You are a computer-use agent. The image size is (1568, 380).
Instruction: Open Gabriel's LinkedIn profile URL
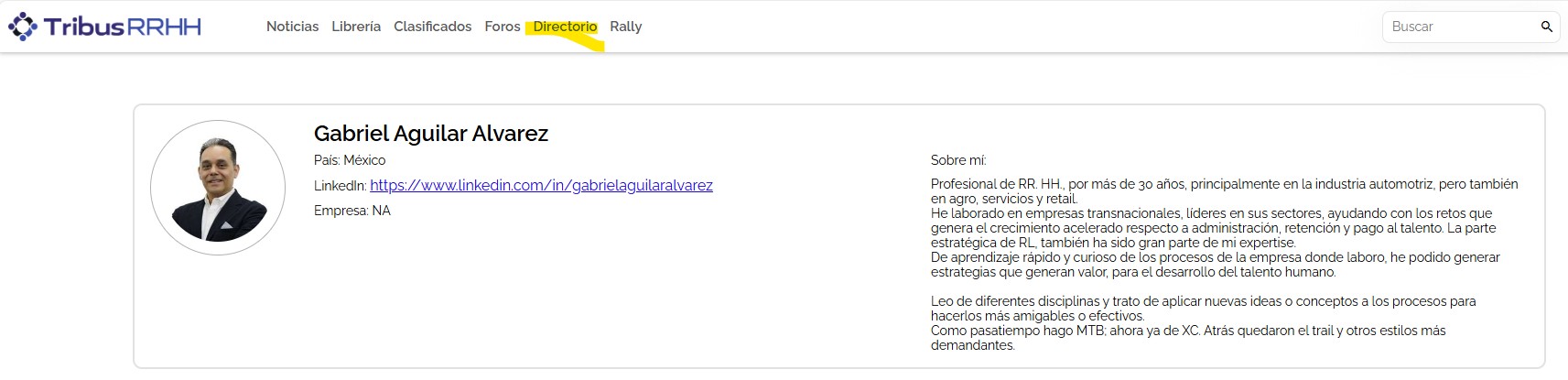click(x=541, y=185)
